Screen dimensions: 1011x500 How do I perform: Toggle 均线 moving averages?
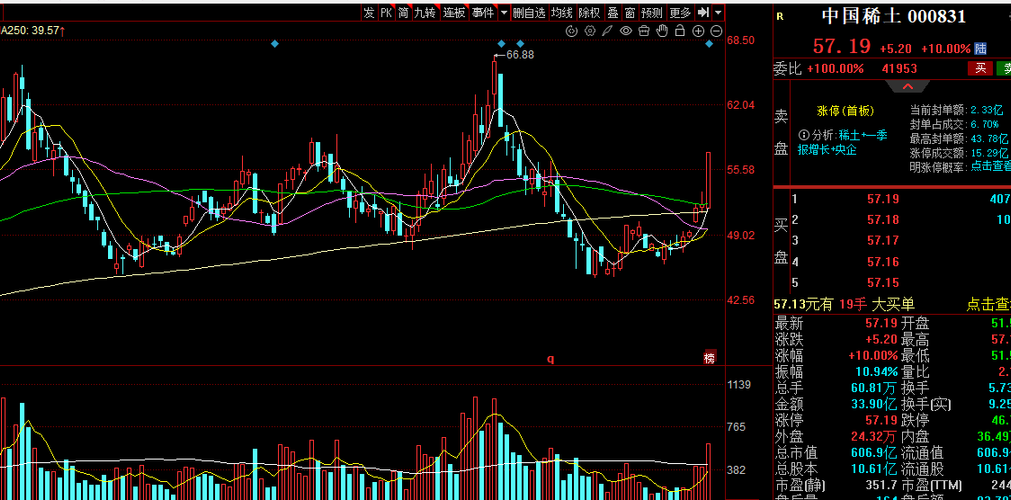(562, 12)
